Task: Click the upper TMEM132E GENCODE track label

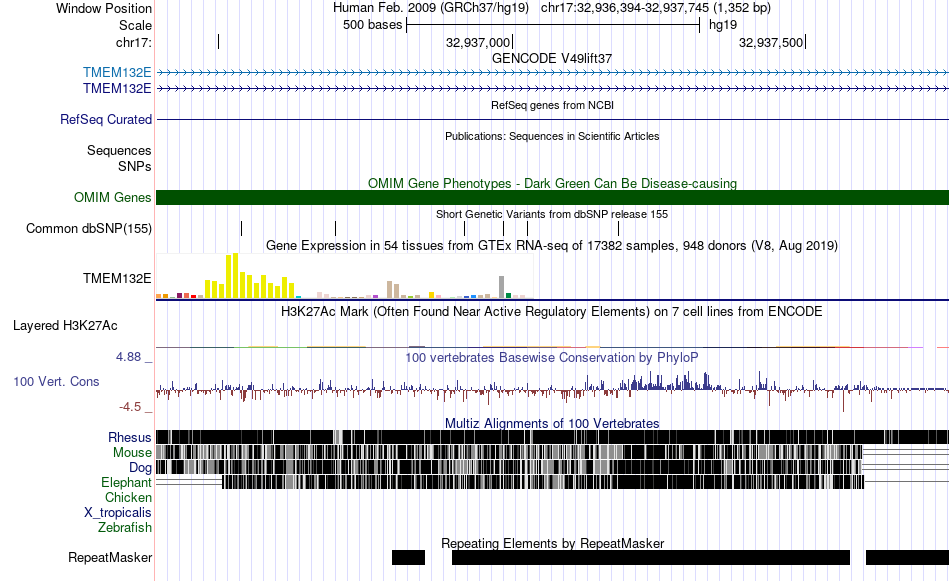Action: pyautogui.click(x=117, y=73)
